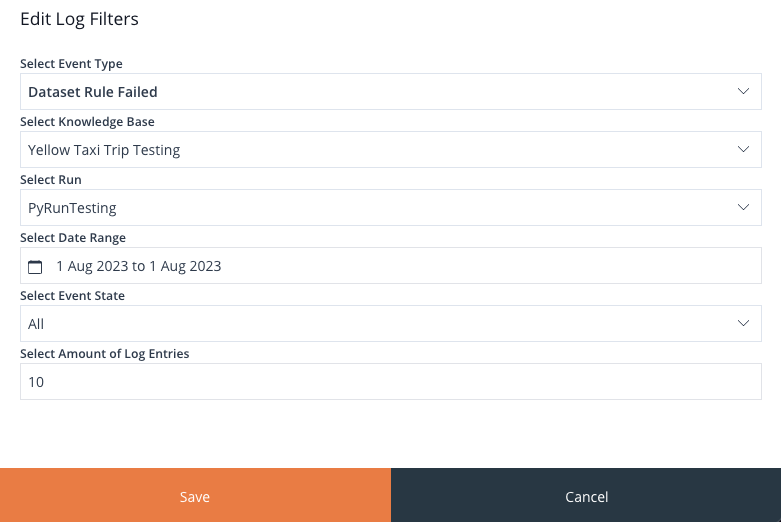The width and height of the screenshot is (781, 522).
Task: Click the Knowledge Base chevron arrow
Action: coord(743,149)
